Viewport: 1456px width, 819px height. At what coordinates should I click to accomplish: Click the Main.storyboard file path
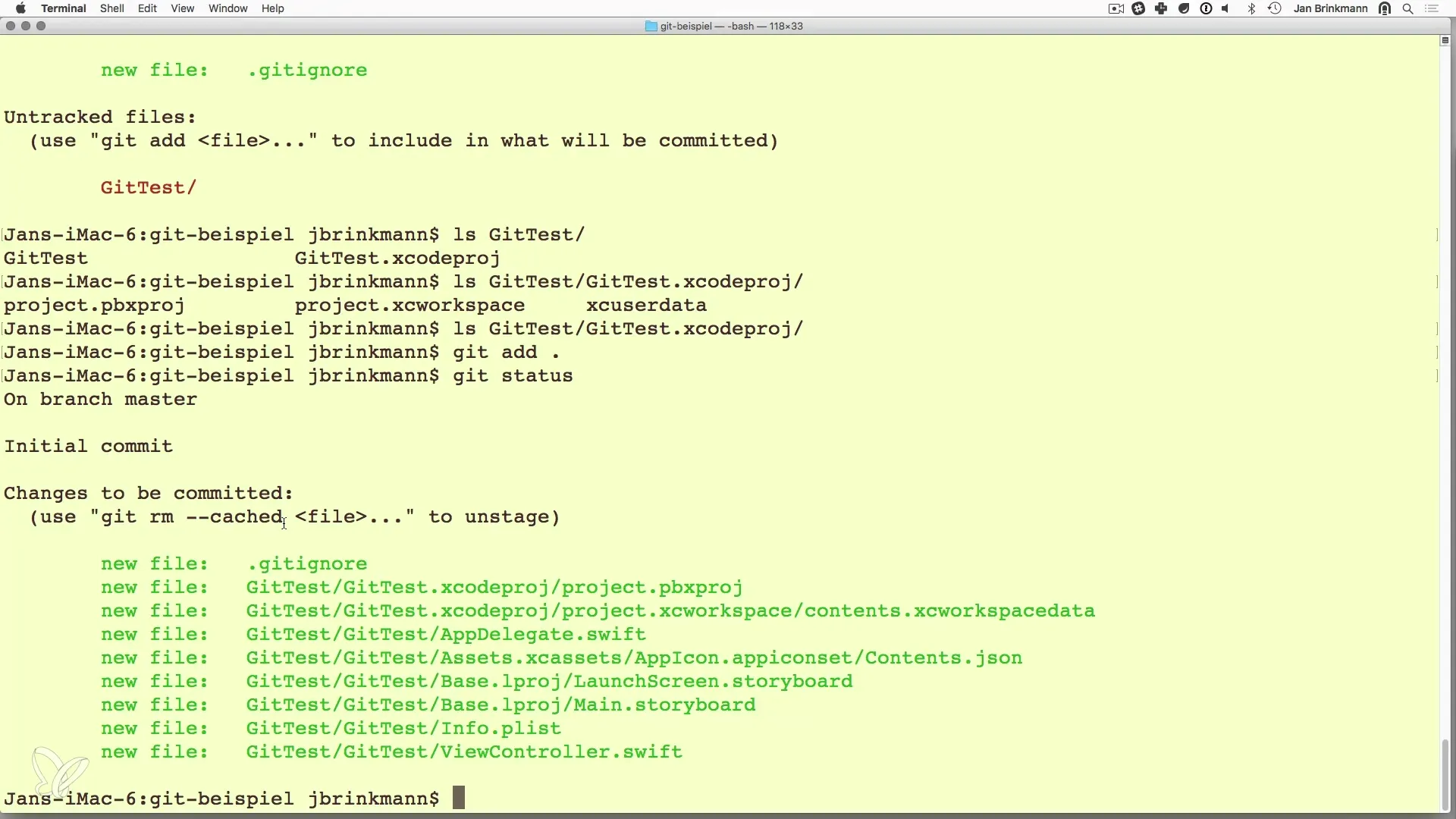500,704
